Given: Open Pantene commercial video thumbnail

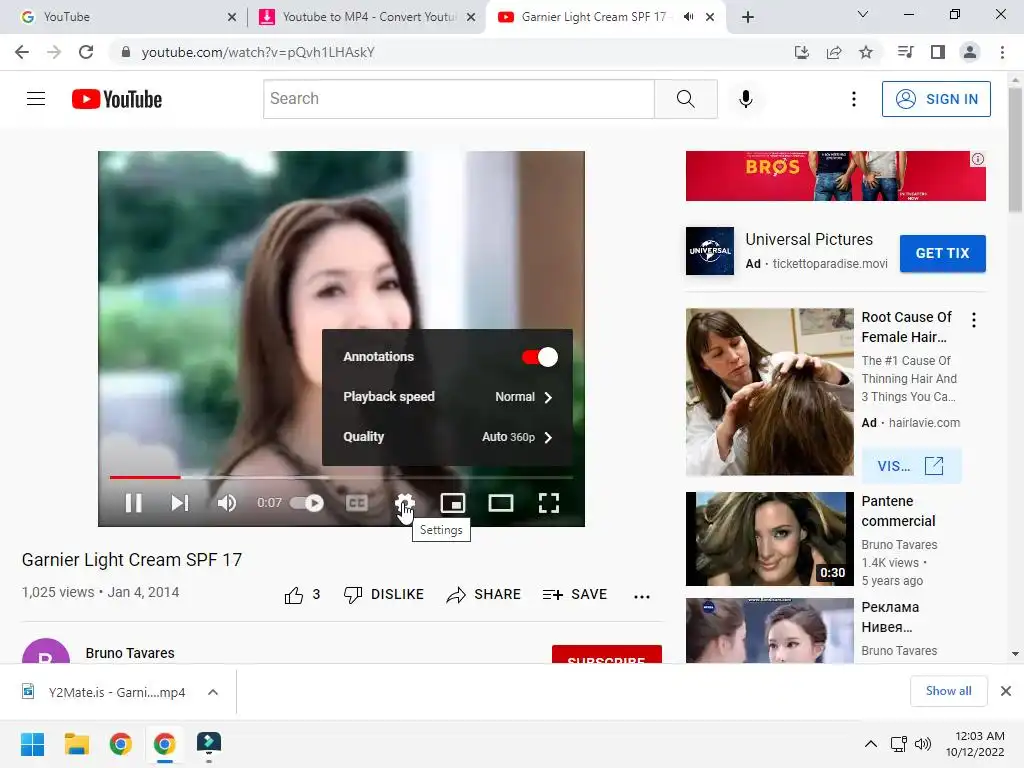Looking at the screenshot, I should point(769,539).
